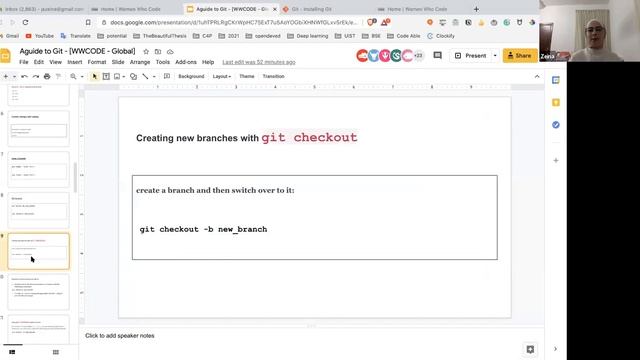Click the yellow Share button

(x=520, y=56)
